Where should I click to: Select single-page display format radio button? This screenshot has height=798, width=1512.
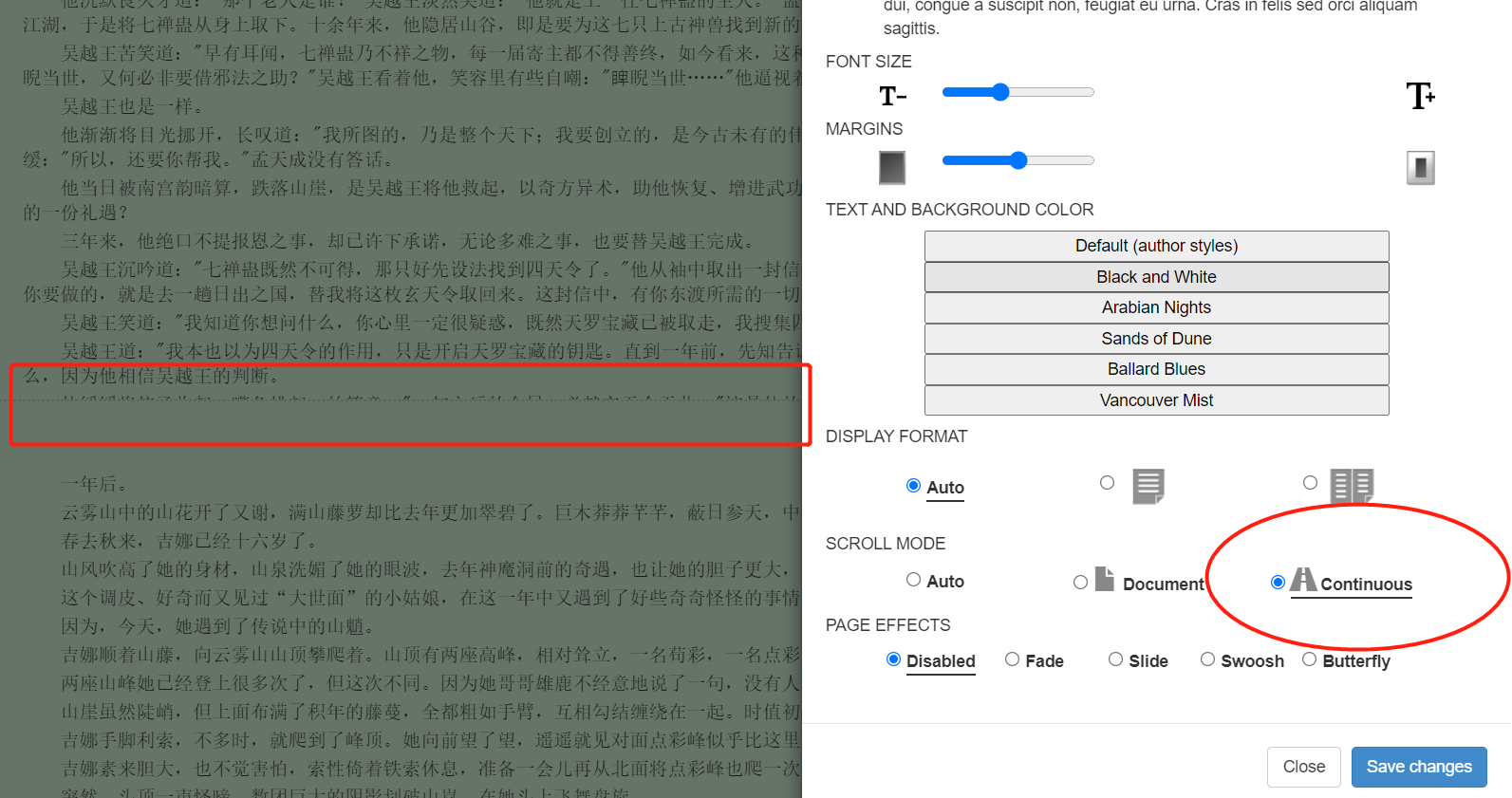(x=1107, y=483)
